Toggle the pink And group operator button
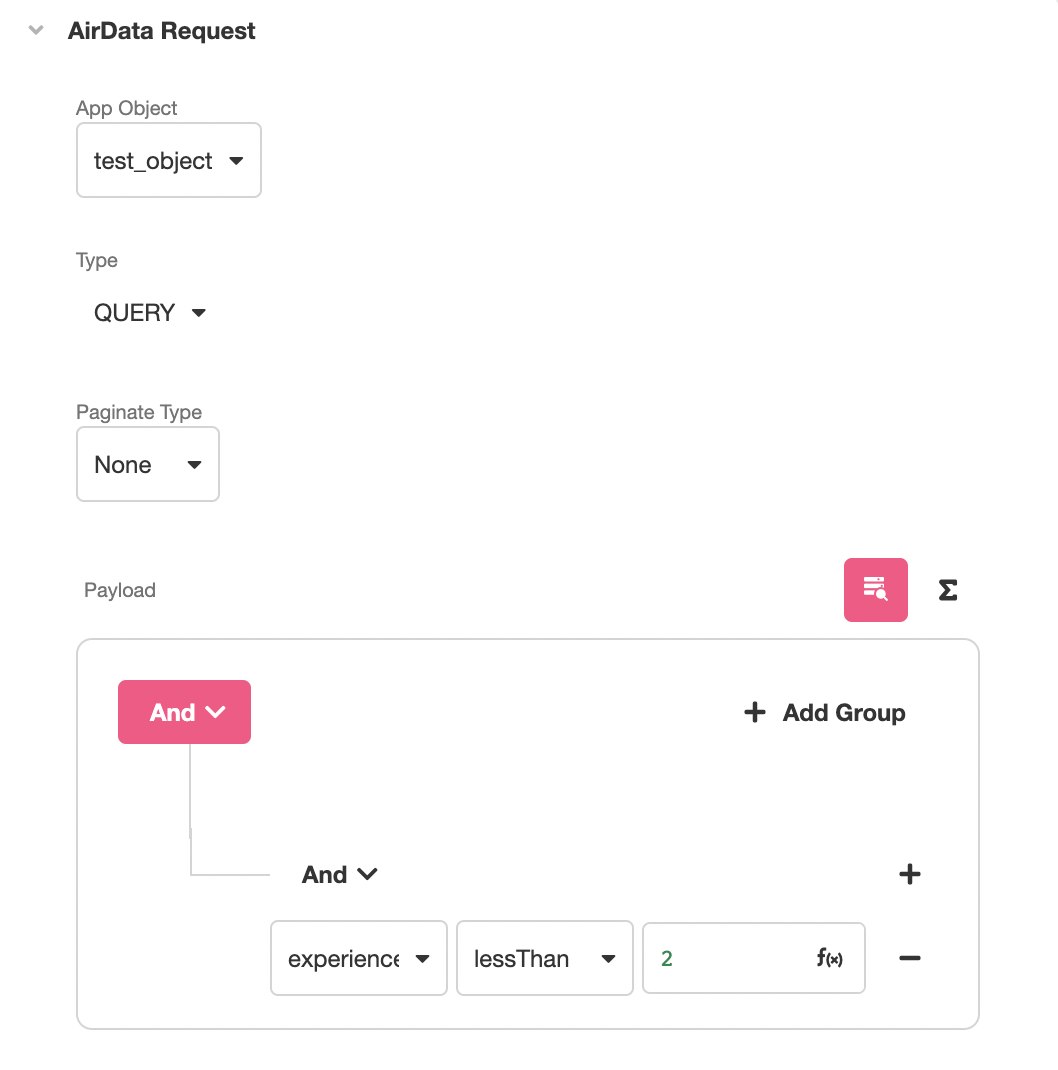The width and height of the screenshot is (1058, 1070). [184, 712]
